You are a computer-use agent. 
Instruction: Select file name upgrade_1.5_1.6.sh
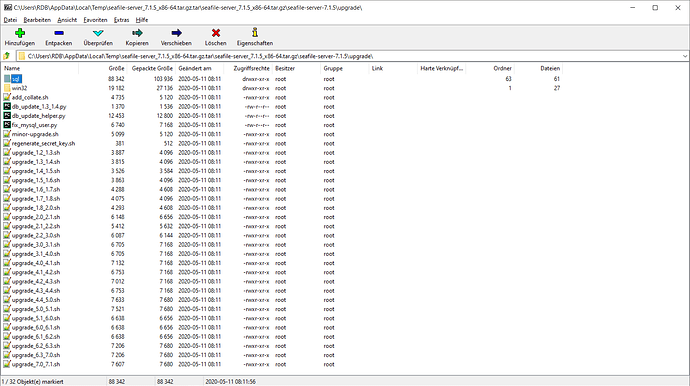(x=36, y=180)
